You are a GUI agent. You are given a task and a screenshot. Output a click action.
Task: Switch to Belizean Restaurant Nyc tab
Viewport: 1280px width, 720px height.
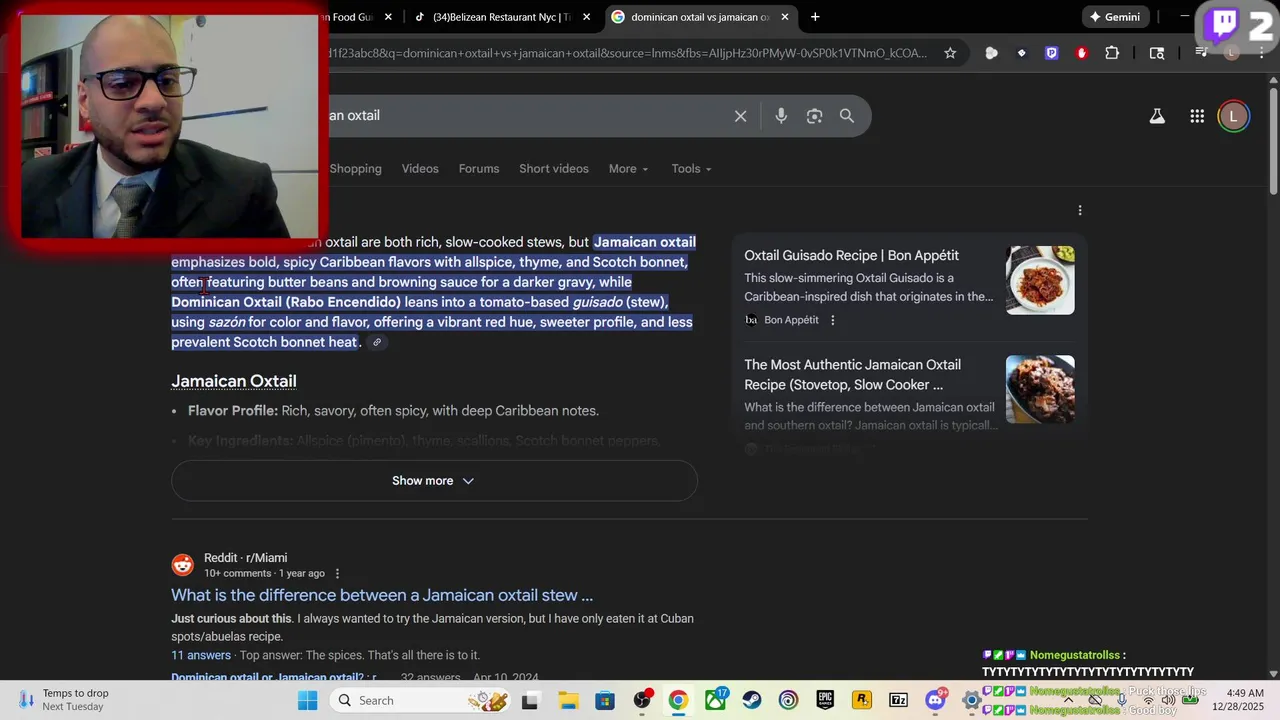point(502,17)
